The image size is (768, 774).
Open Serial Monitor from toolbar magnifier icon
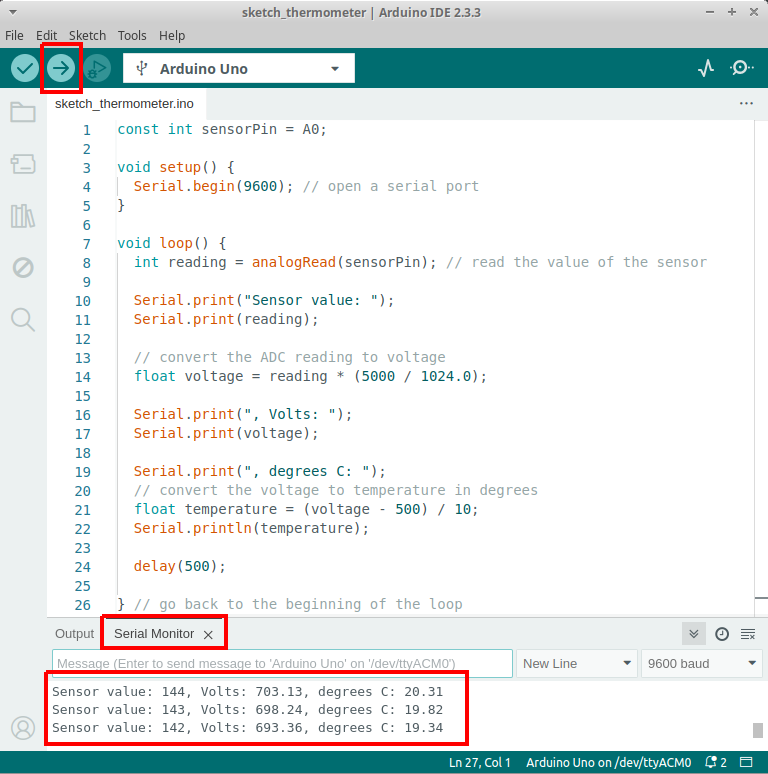point(742,68)
